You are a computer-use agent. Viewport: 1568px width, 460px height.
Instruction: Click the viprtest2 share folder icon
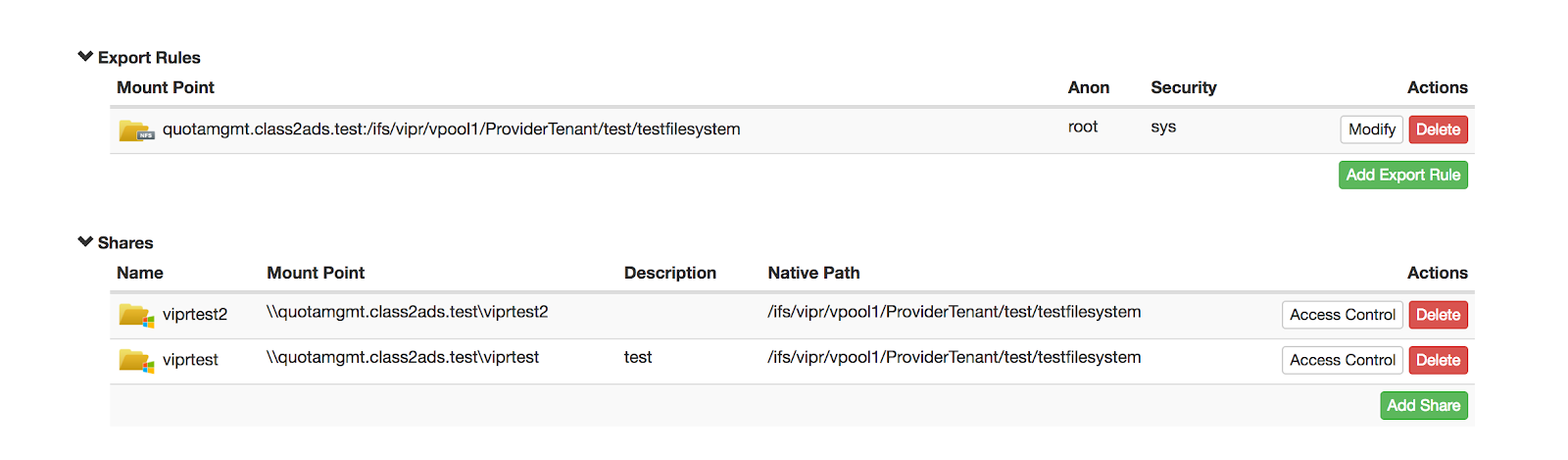tap(136, 315)
